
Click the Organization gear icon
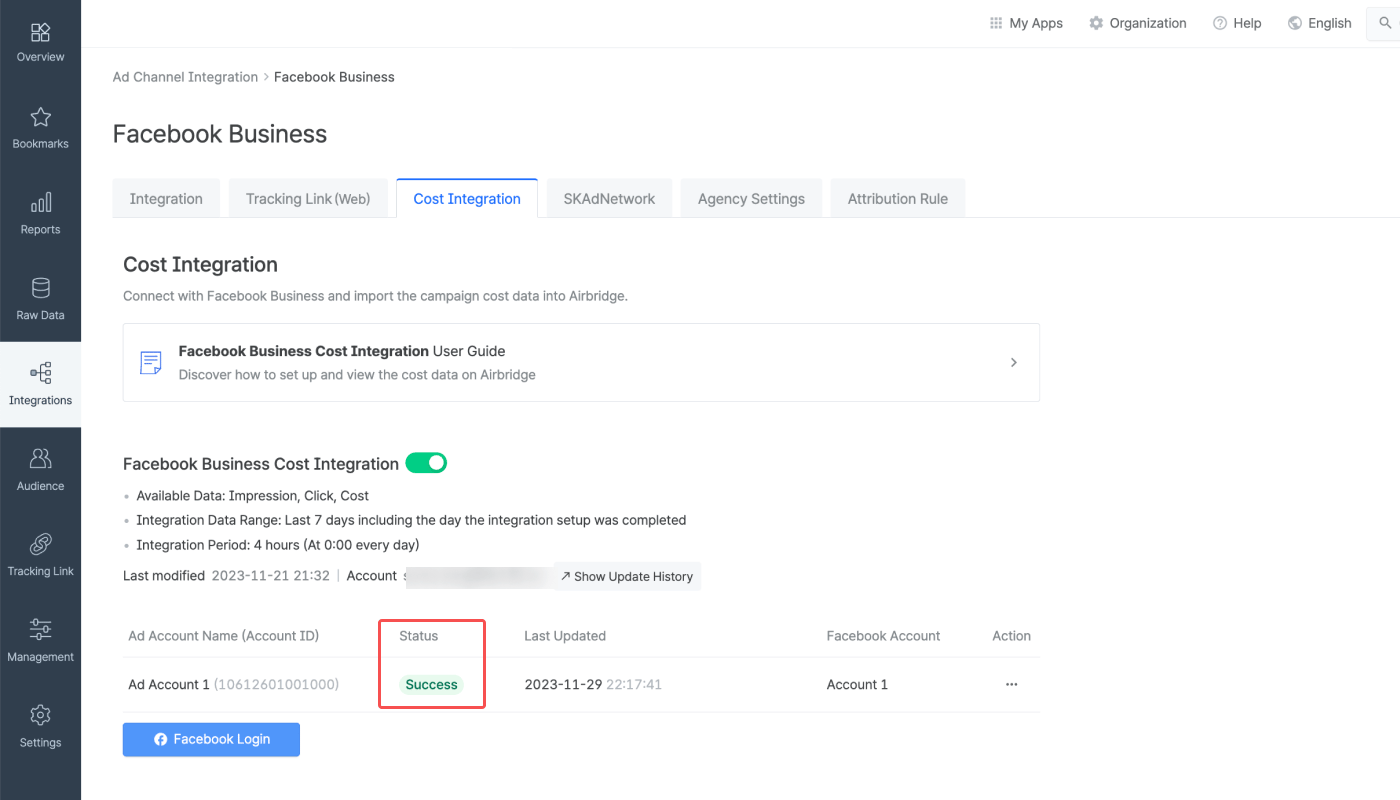[1096, 23]
